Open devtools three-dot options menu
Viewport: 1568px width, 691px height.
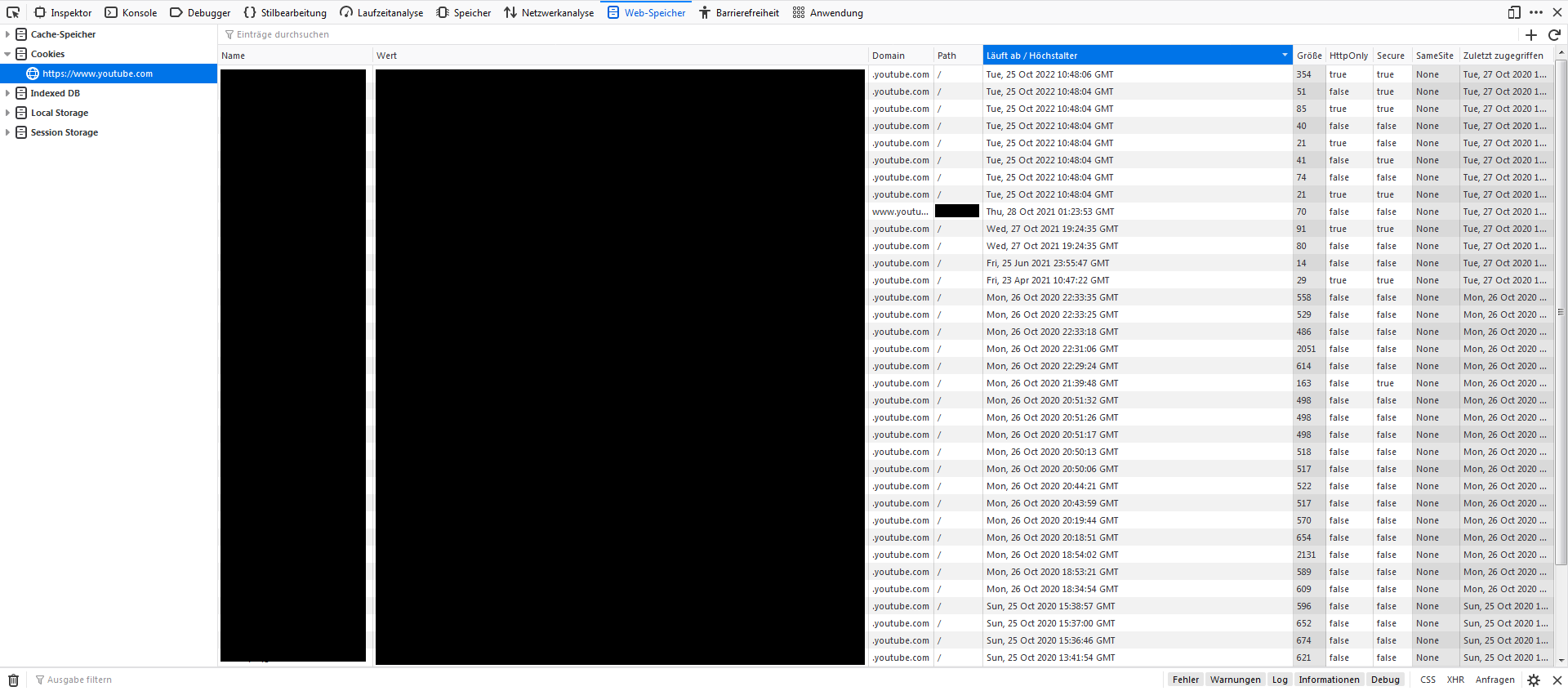coord(1536,12)
